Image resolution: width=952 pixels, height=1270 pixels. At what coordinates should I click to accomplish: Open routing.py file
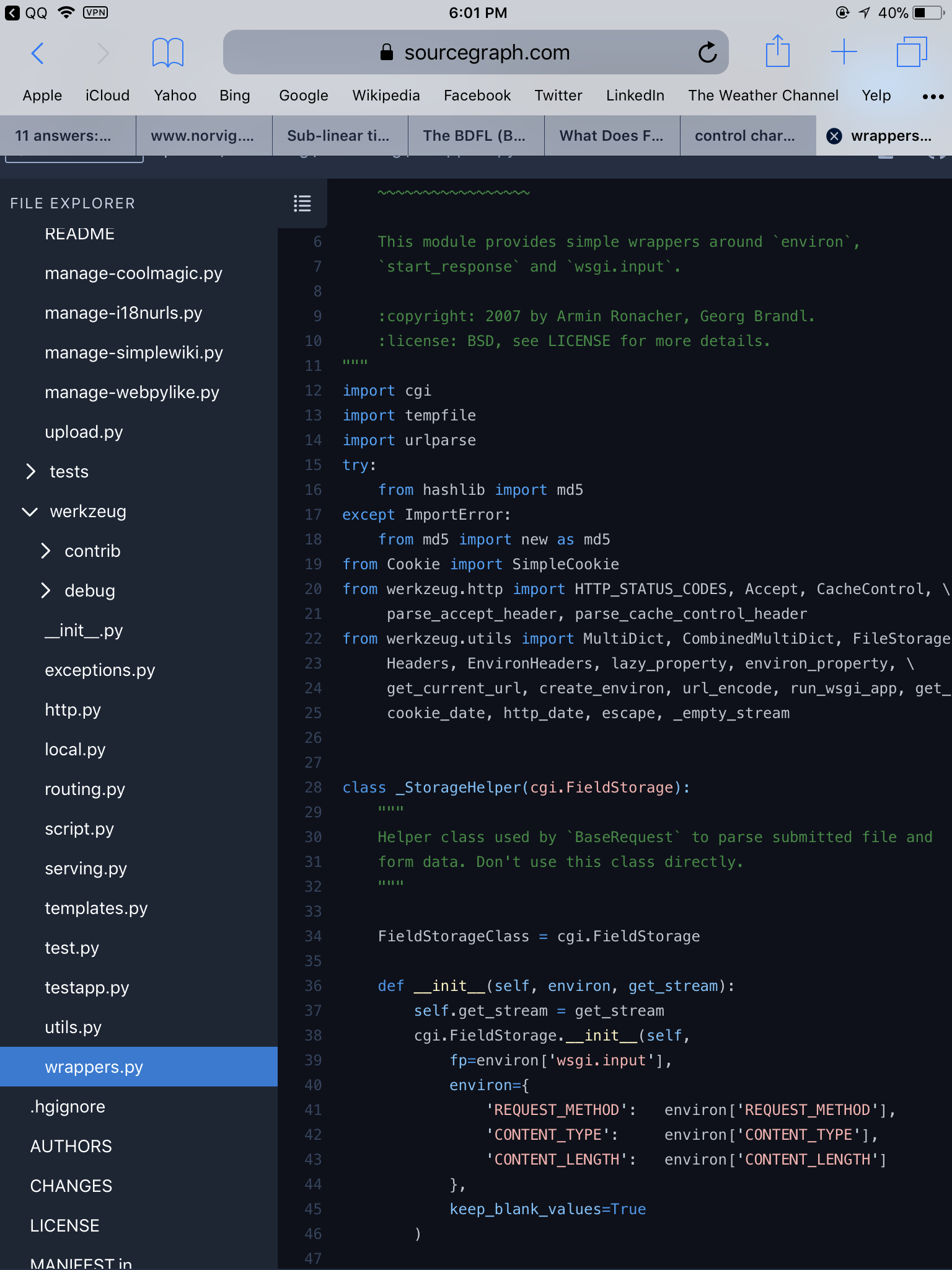point(139,789)
